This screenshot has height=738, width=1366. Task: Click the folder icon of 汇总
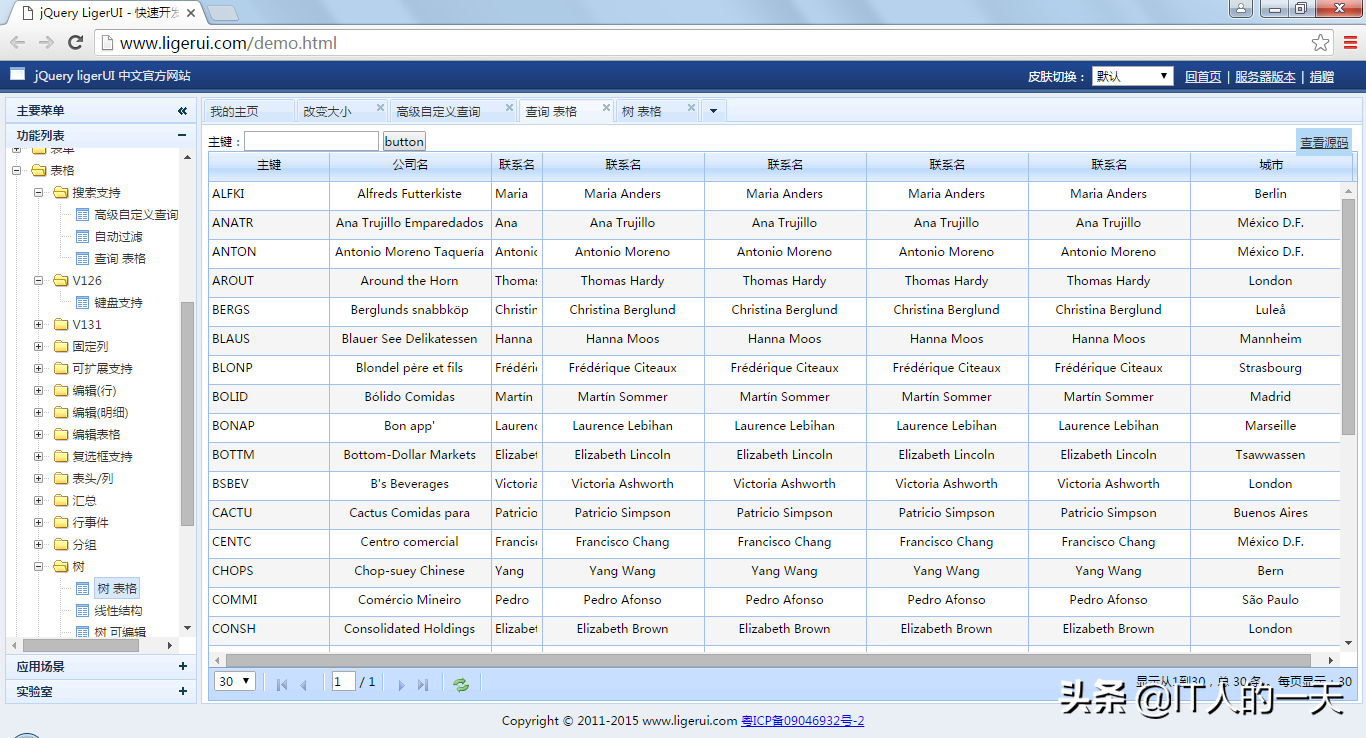tap(60, 501)
